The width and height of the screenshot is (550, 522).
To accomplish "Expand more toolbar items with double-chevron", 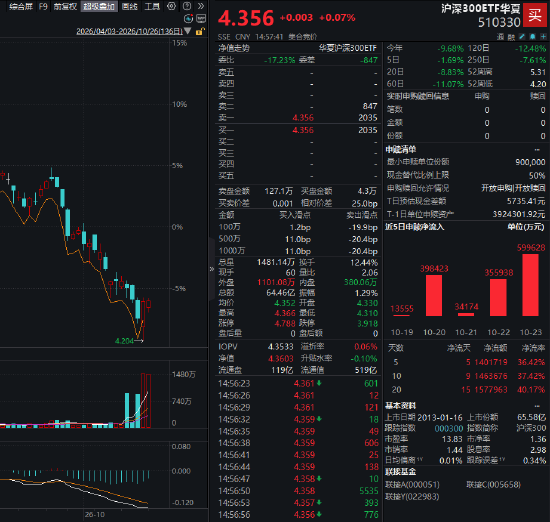I will (201, 6).
